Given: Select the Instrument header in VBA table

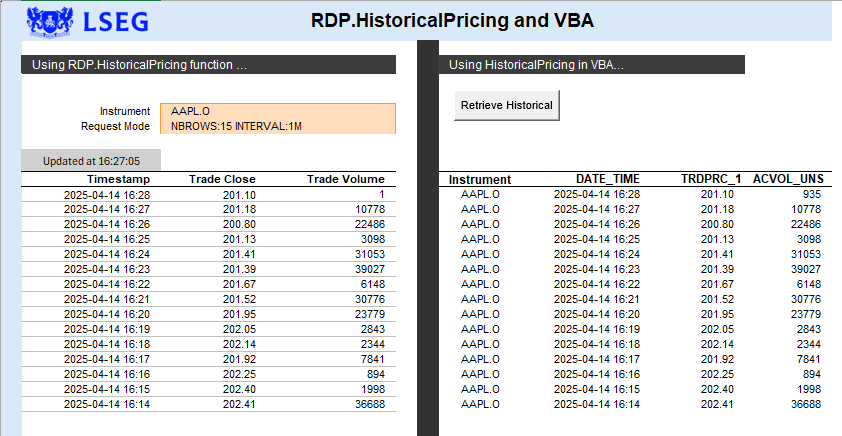Looking at the screenshot, I should (x=480, y=180).
